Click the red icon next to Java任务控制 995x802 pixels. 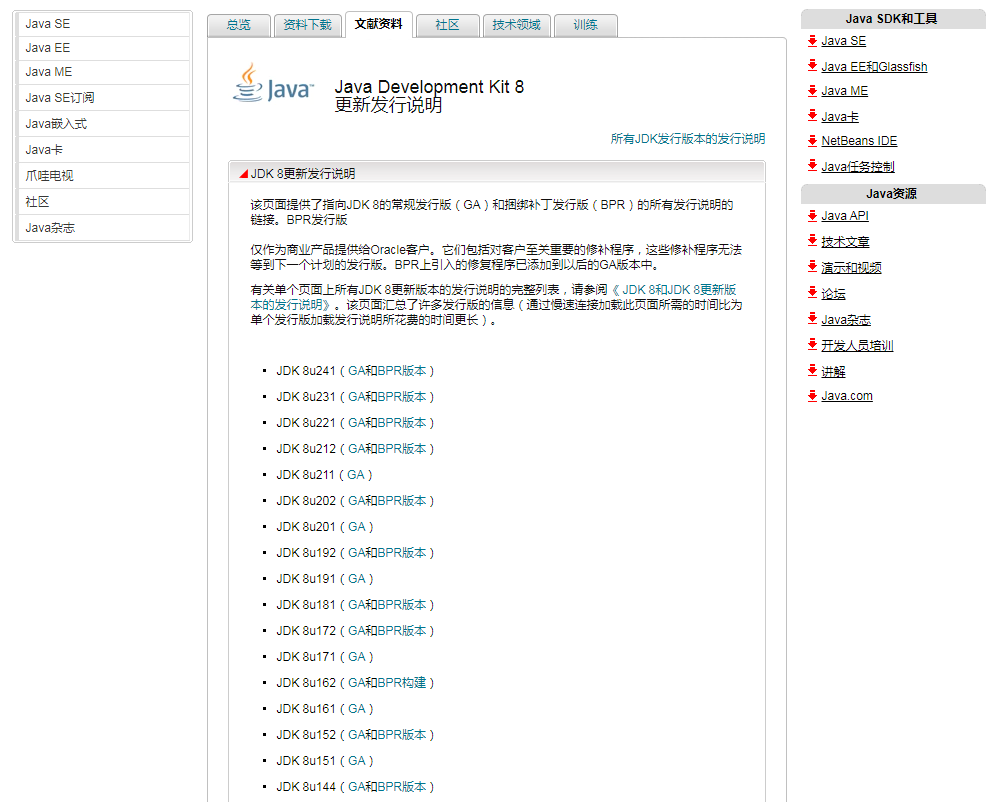point(812,166)
